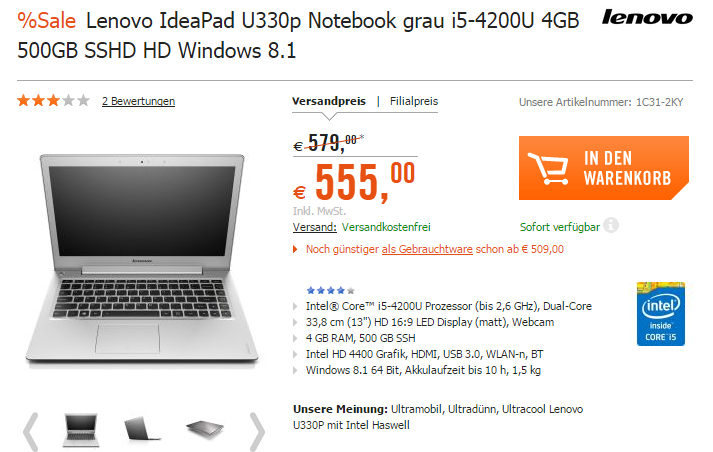Click the red arrow before Noch günstiger
This screenshot has width=713, height=452.
(295, 249)
